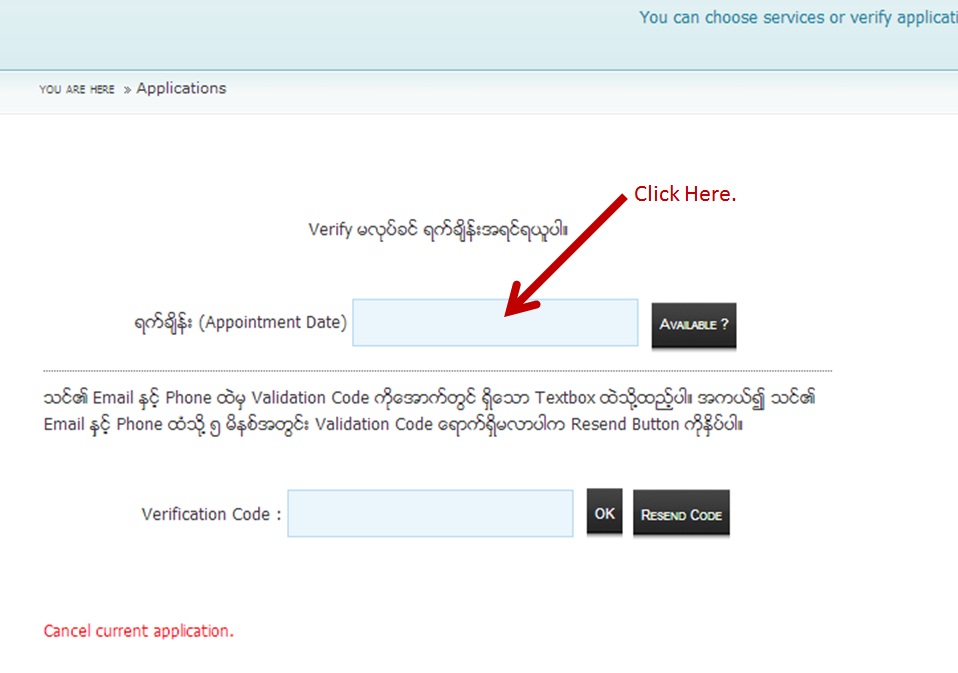This screenshot has height=673, width=958.
Task: Click the Click Here annotation text
Action: 685,193
